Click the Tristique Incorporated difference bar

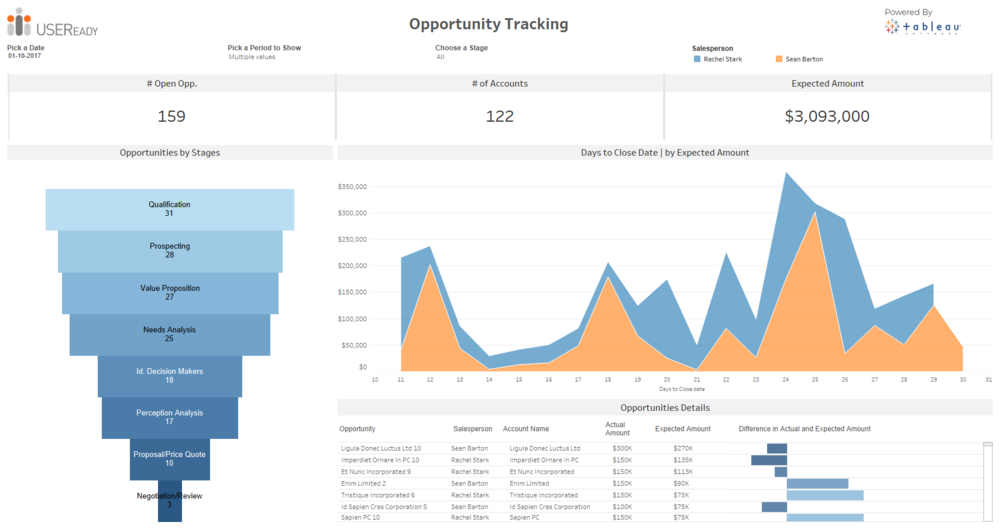pyautogui.click(x=825, y=495)
